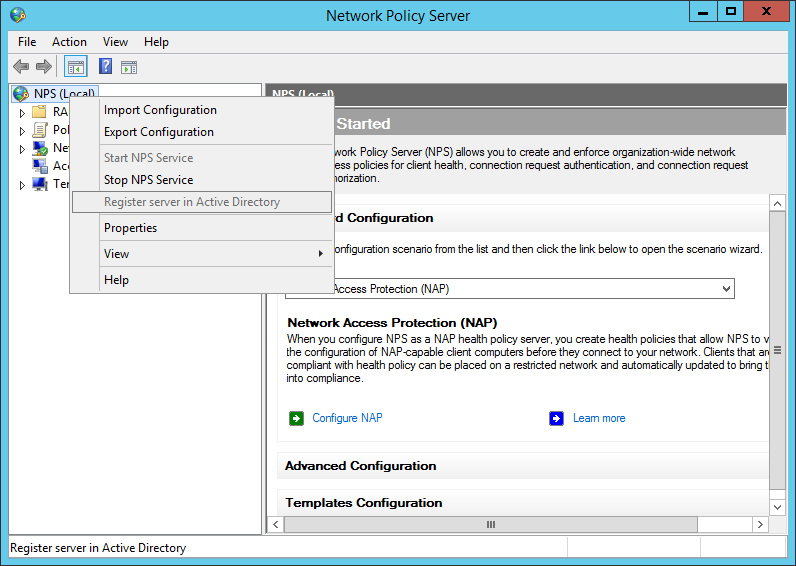796x566 pixels.
Task: Click the Network Policy Server title bar icon
Action: click(18, 15)
